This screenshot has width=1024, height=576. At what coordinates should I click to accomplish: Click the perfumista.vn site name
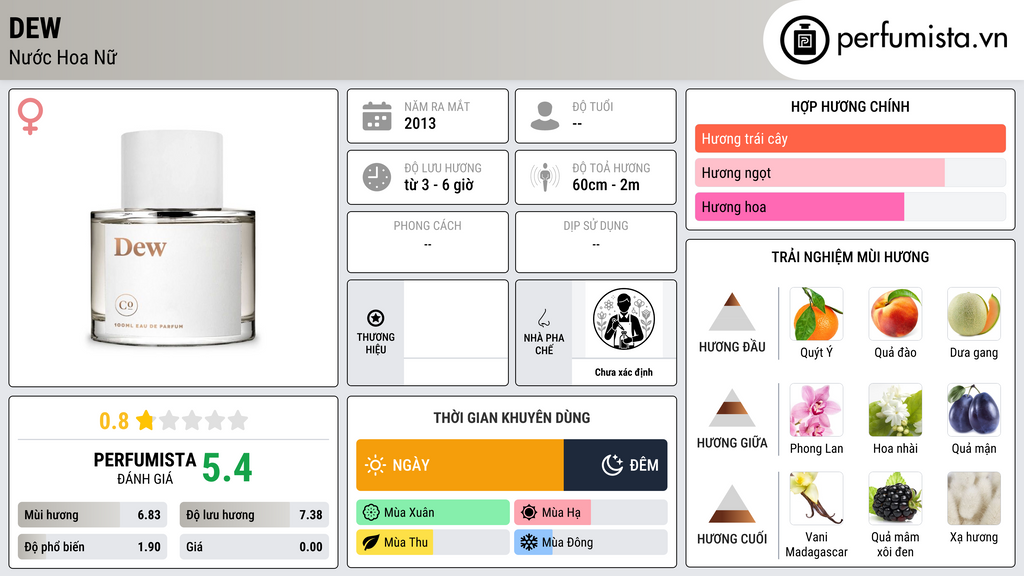coord(922,38)
